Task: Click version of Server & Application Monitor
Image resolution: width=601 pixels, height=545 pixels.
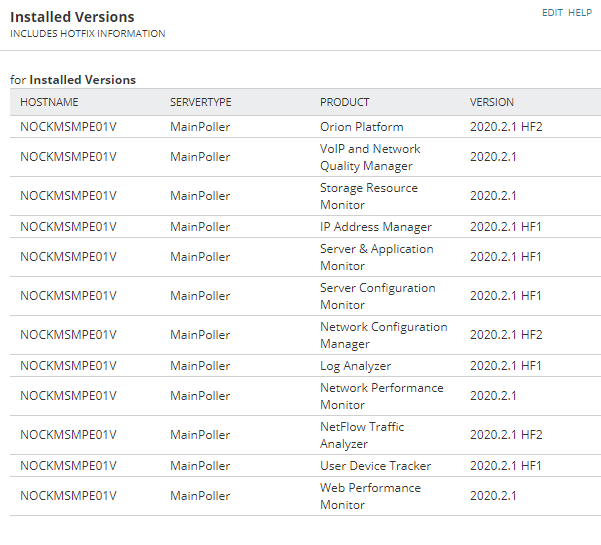Action: (x=506, y=257)
